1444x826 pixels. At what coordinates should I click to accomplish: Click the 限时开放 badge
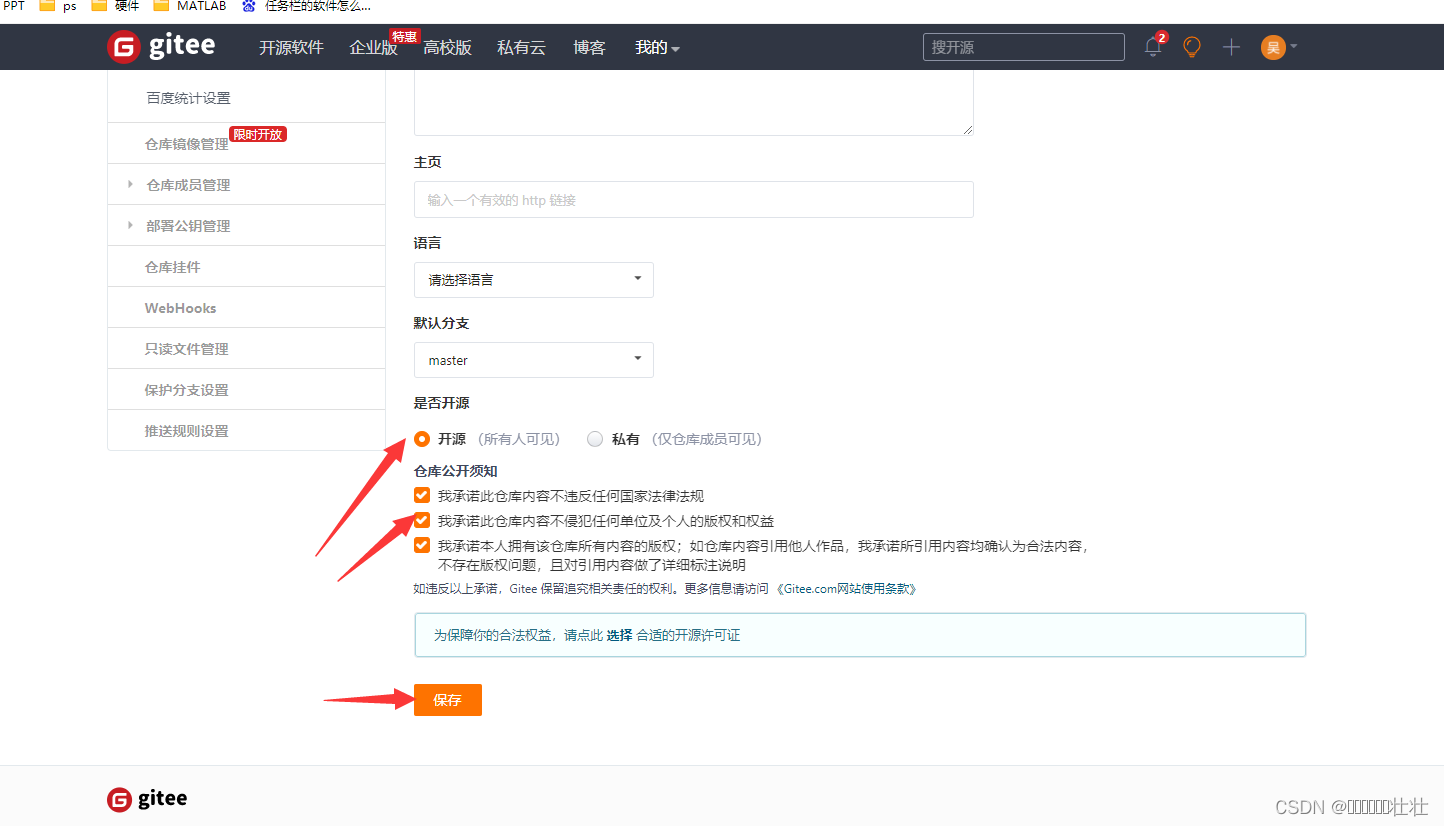click(x=258, y=134)
